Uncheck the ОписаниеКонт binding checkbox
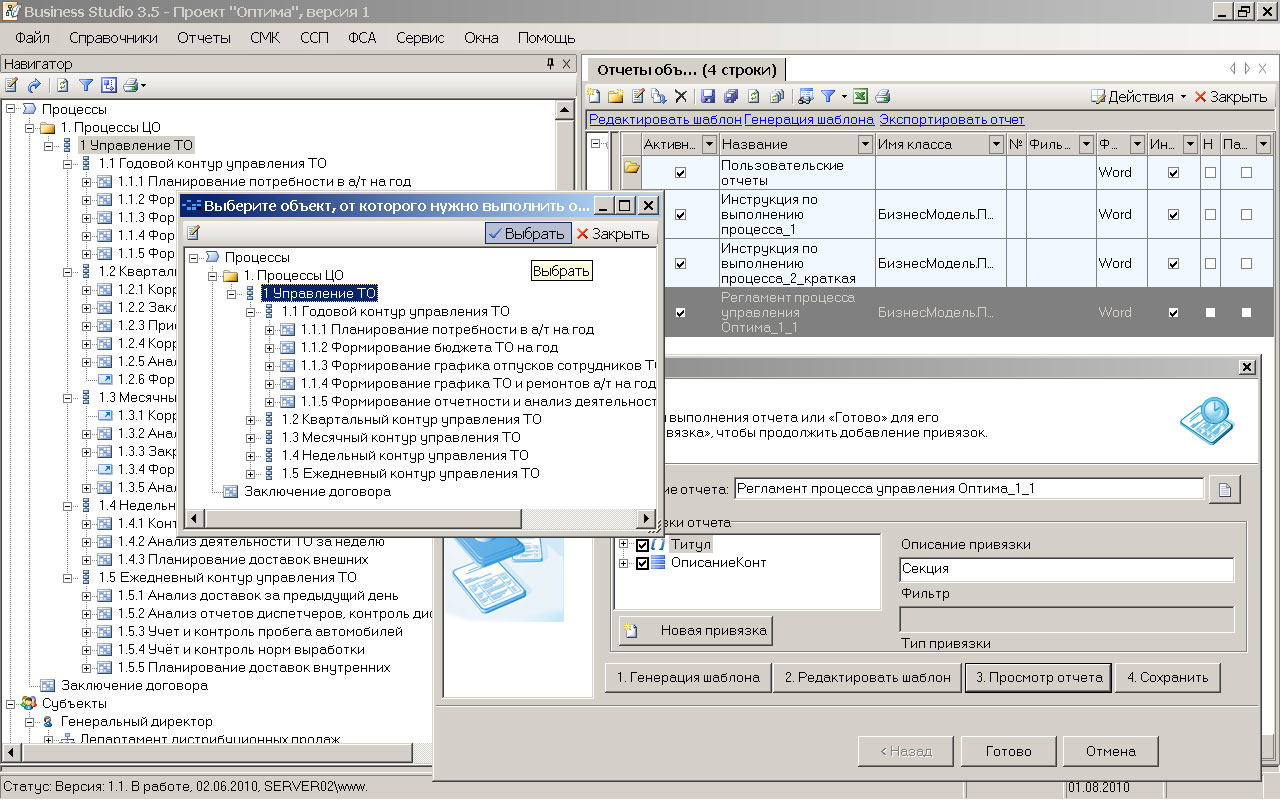The image size is (1280, 800). (642, 563)
